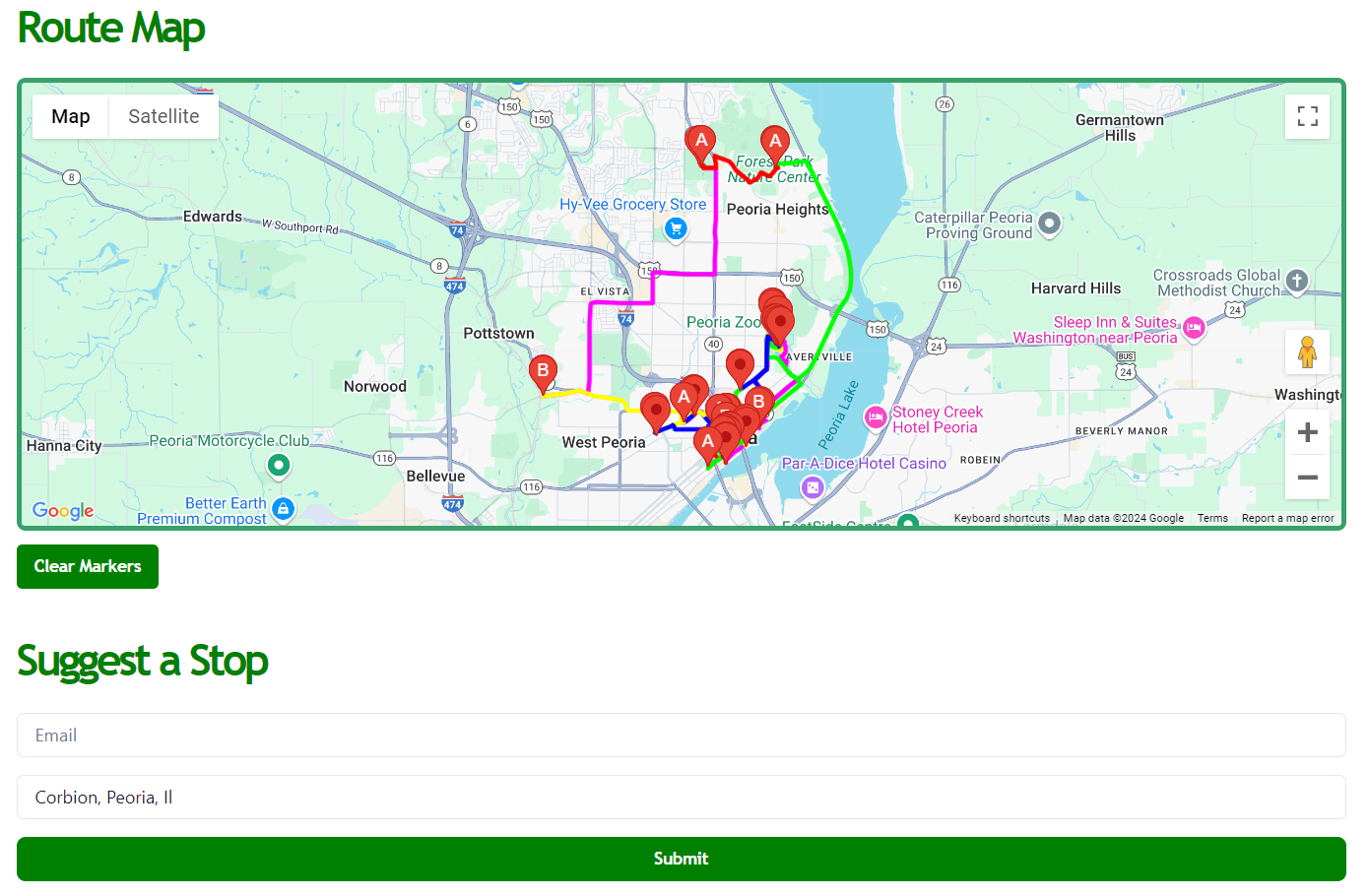
Task: Click Map data ©2024 Google text
Action: point(1124,518)
